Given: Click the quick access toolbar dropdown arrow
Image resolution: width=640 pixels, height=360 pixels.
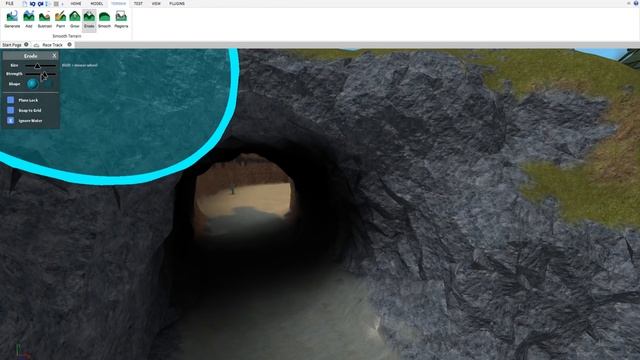Looking at the screenshot, I should point(62,4).
